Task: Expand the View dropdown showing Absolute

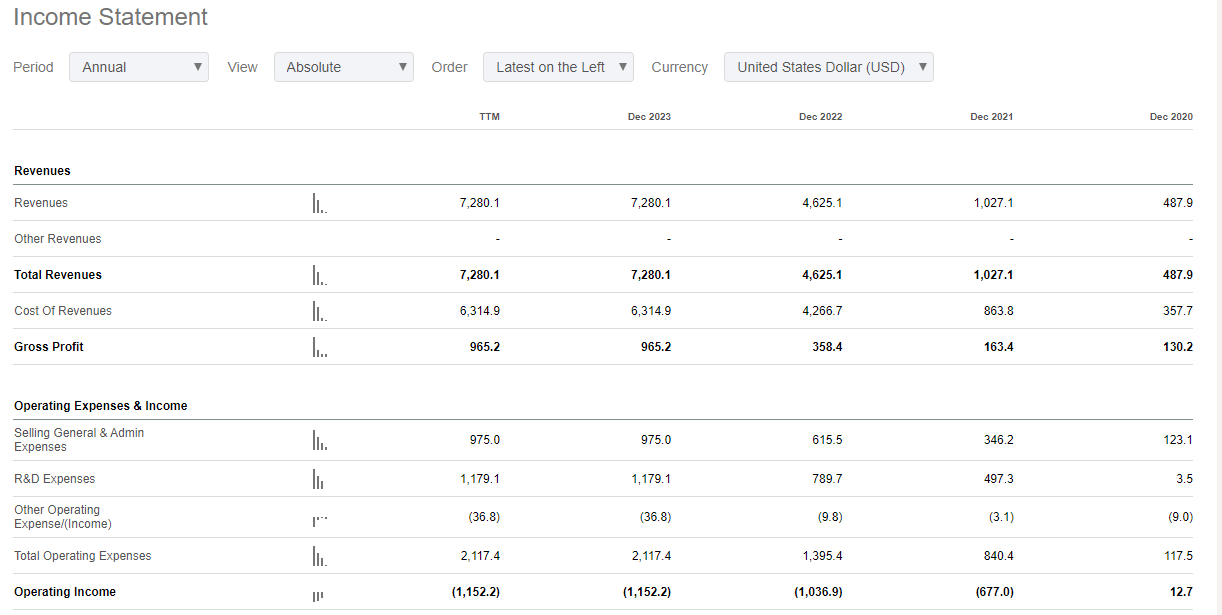Action: point(343,67)
